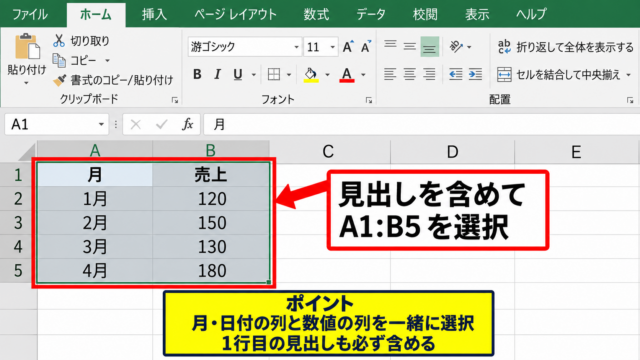Screen dimensions: 640x360
Task: Click the confirm checkmark in formula bar
Action: pyautogui.click(x=162, y=124)
